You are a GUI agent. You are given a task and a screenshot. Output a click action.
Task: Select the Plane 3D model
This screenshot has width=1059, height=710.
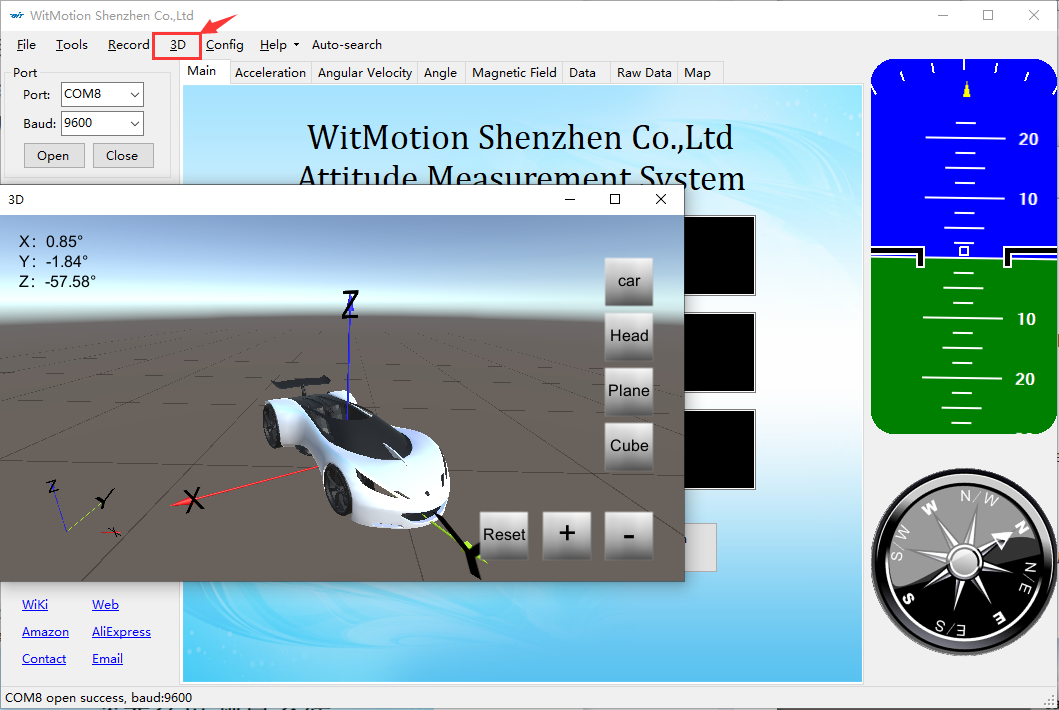pyautogui.click(x=629, y=390)
